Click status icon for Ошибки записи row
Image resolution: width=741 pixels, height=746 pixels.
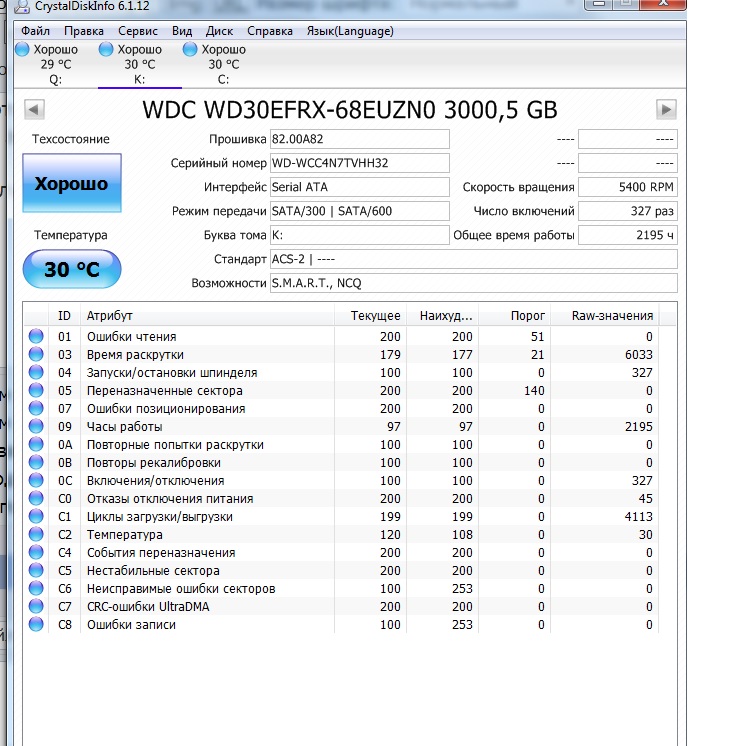36,624
